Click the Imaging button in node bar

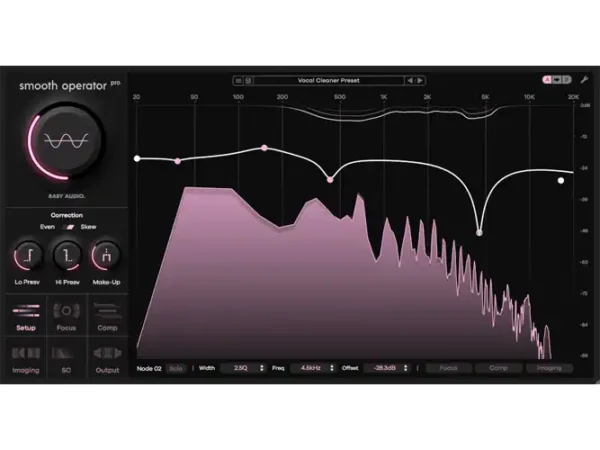549,368
